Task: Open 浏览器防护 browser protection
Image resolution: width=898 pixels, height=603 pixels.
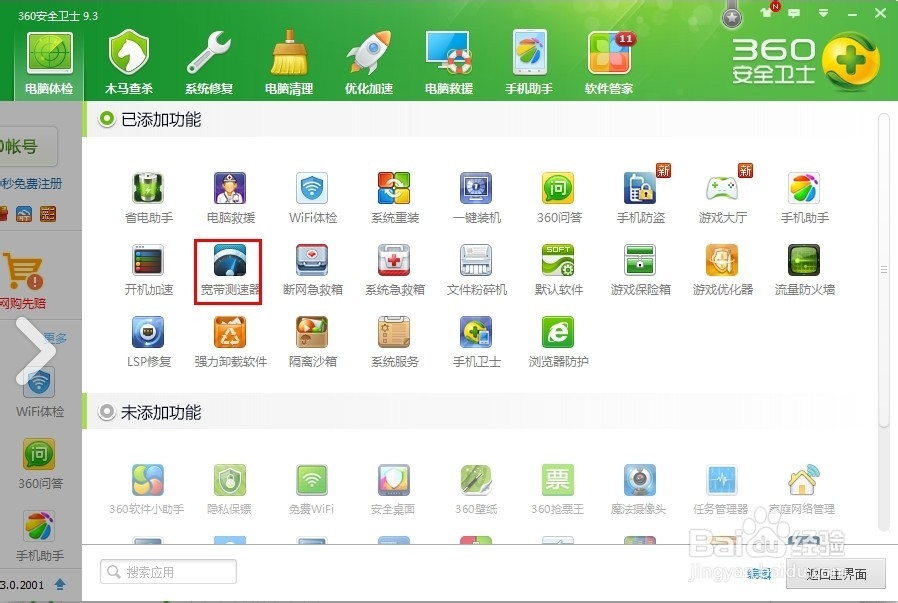Action: [x=558, y=340]
